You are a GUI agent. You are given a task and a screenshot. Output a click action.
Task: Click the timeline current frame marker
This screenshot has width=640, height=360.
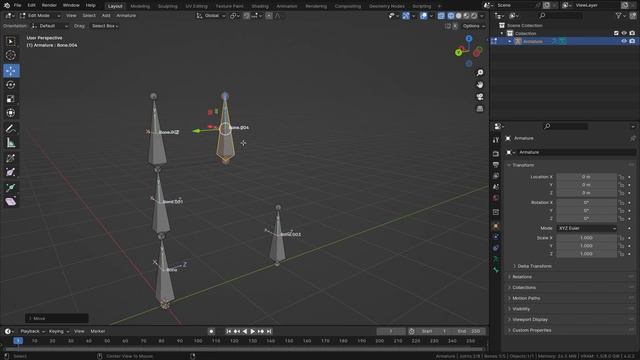(x=18, y=341)
